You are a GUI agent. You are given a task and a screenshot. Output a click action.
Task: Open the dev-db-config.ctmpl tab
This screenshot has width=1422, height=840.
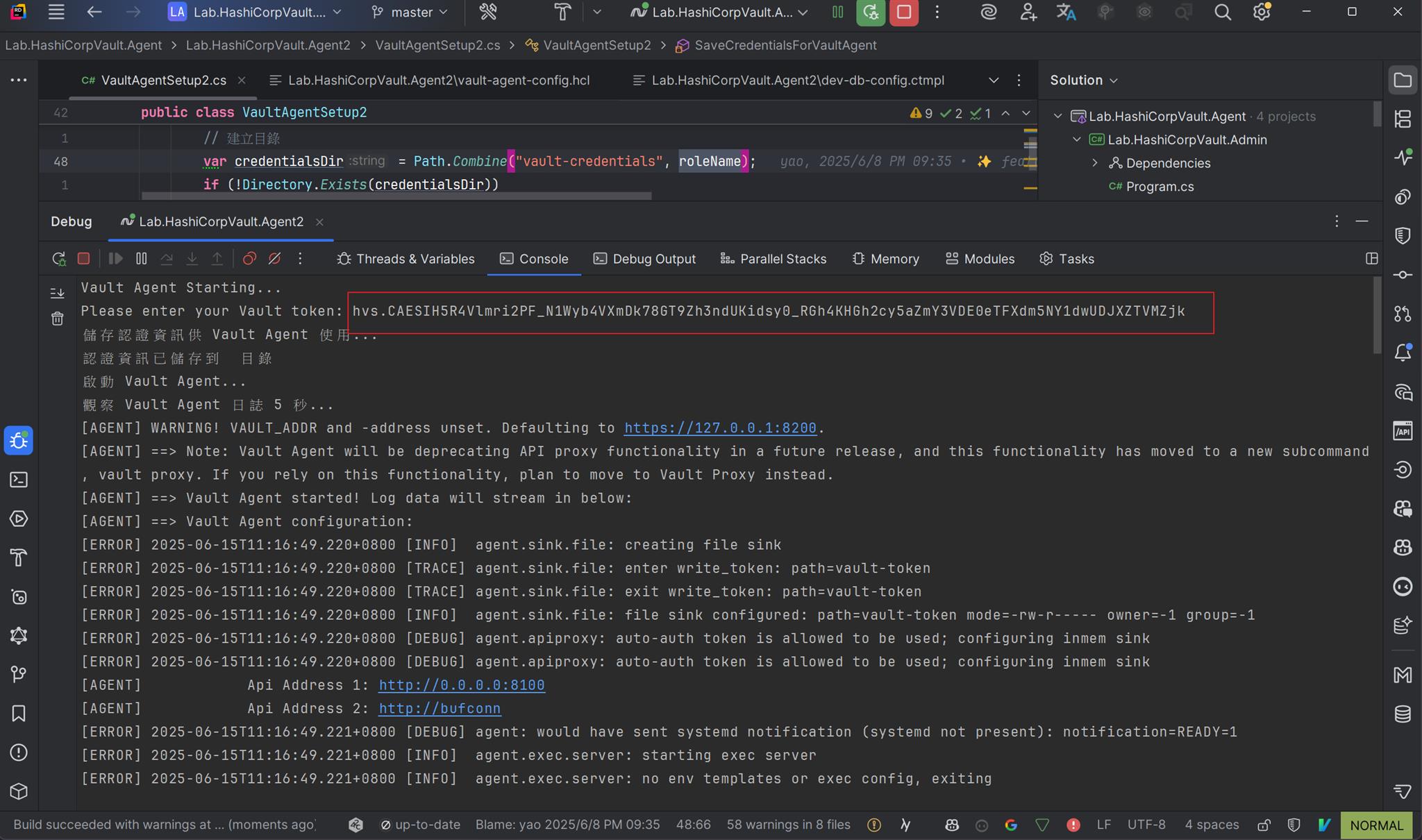click(x=789, y=80)
